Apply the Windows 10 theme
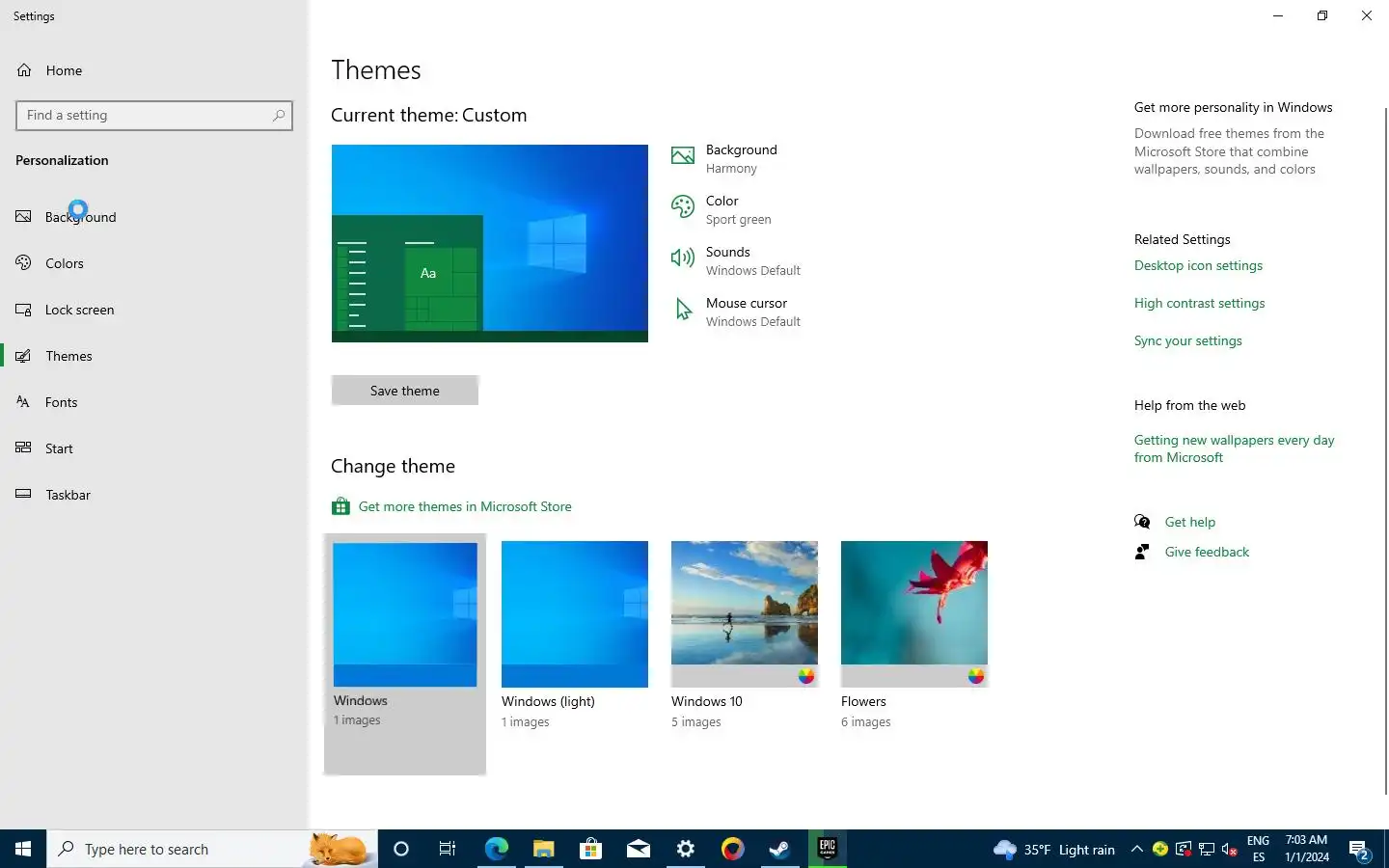 pos(745,635)
